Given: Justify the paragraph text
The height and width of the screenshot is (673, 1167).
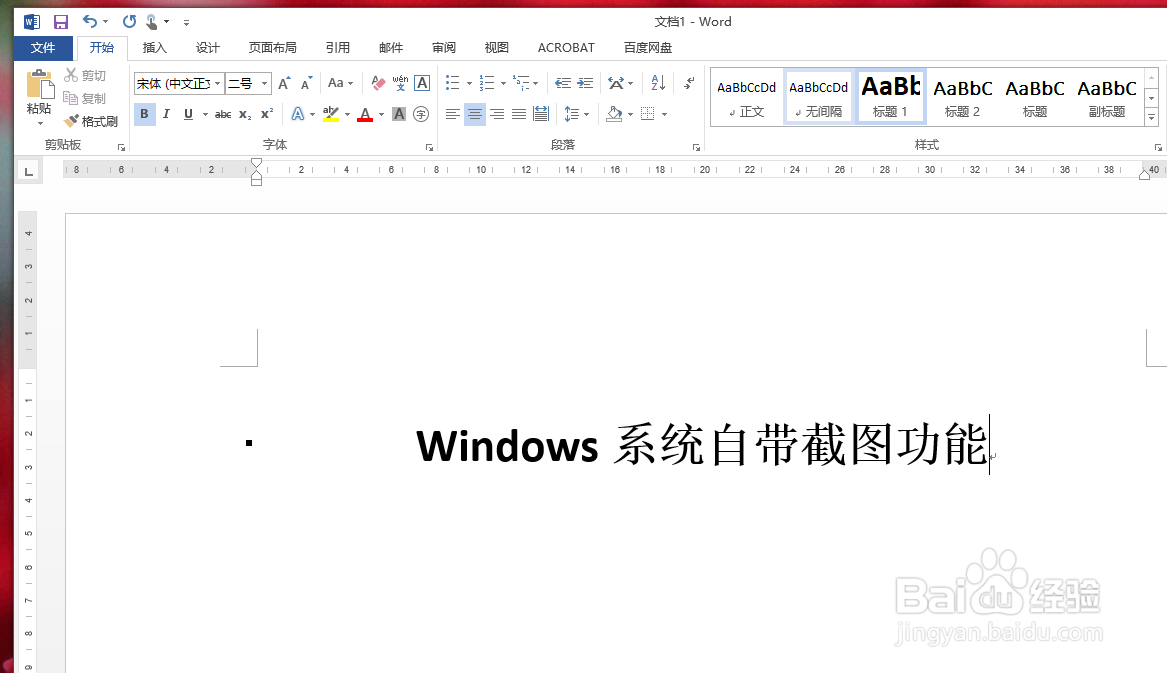Looking at the screenshot, I should [x=519, y=114].
